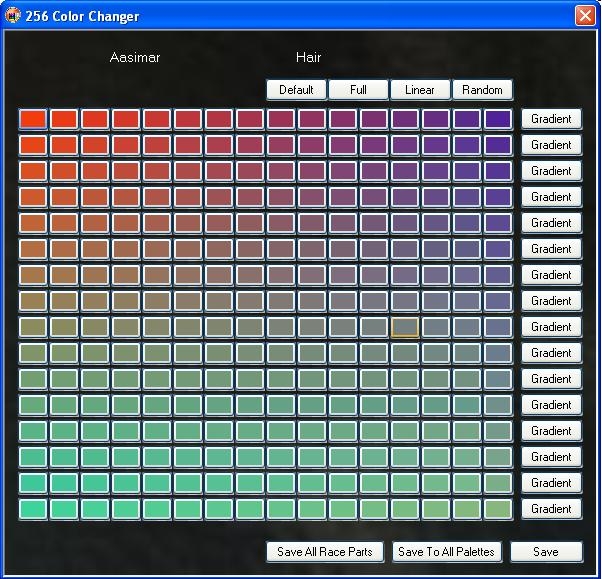Generate colors with the Random button
The image size is (602, 579).
click(x=482, y=90)
